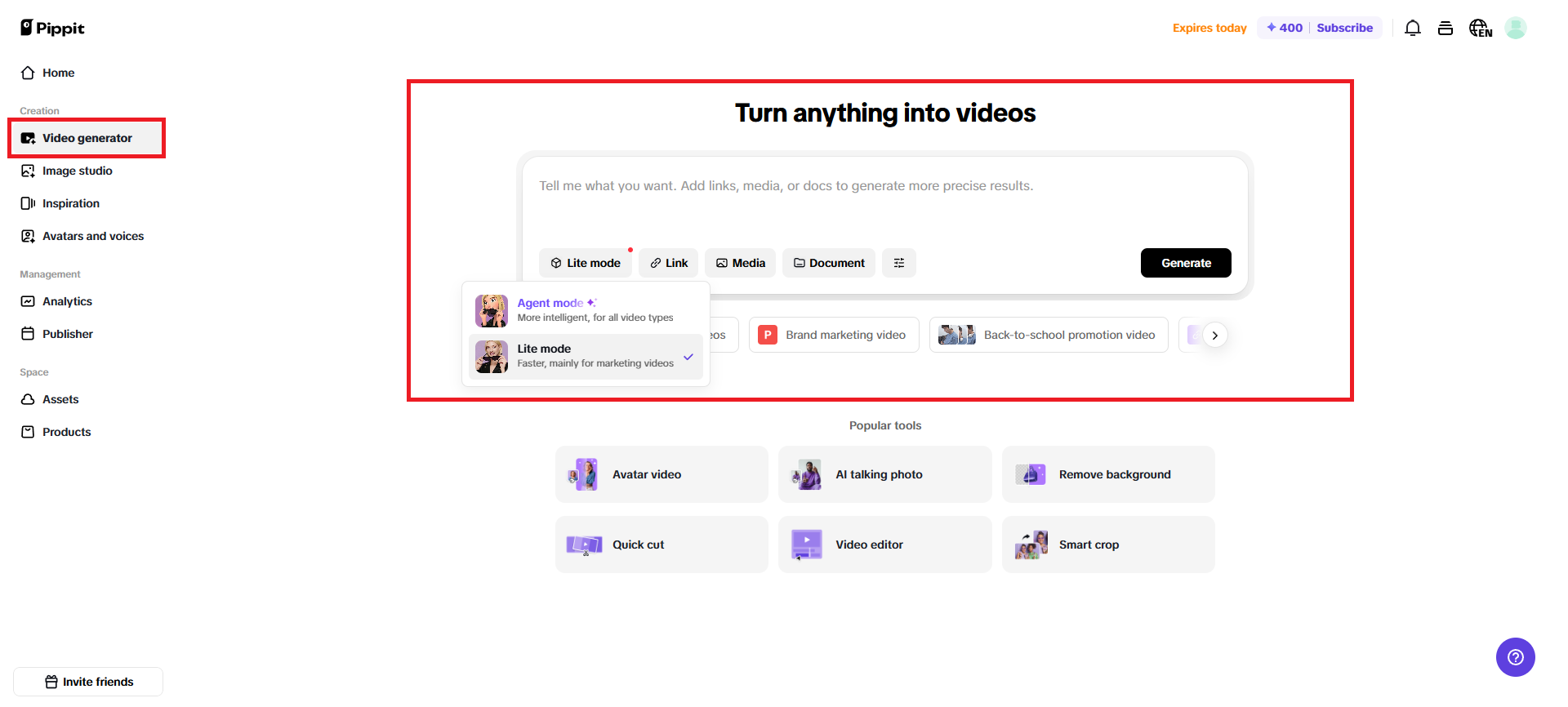Open Remove background tool
Viewport: 1568px width, 707px height.
pyautogui.click(x=1108, y=474)
